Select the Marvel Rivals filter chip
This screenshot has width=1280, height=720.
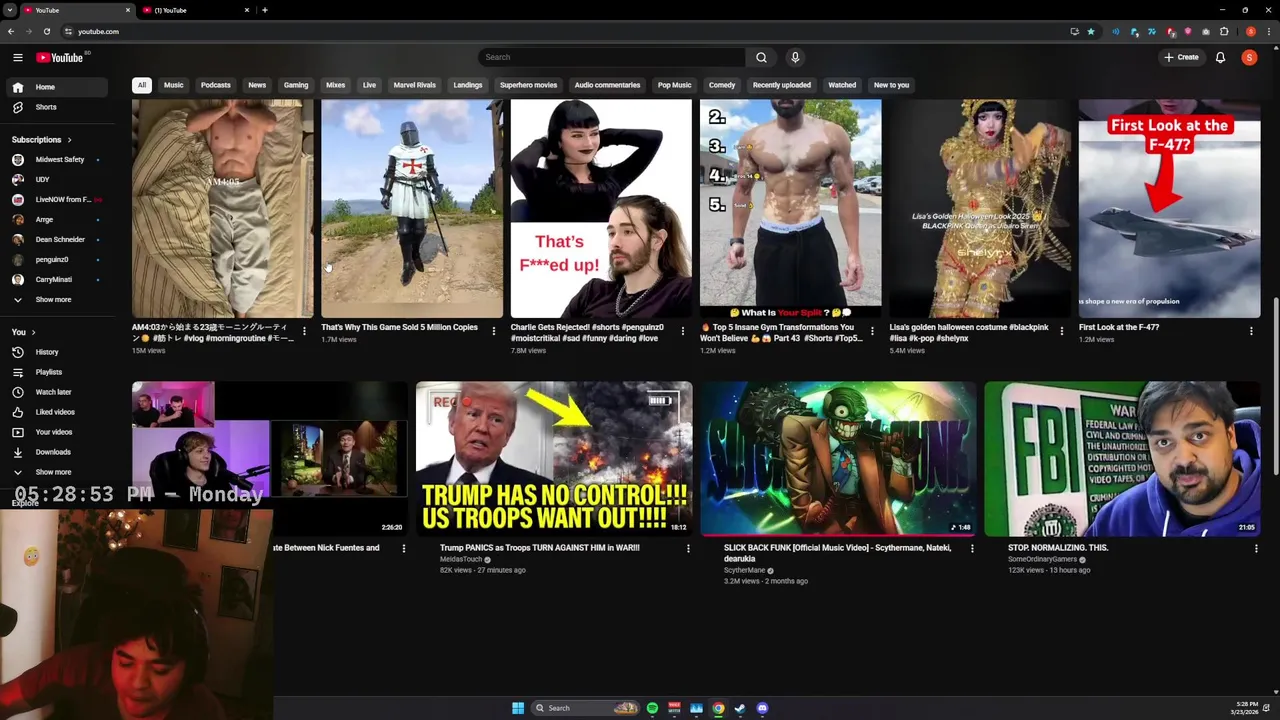point(414,85)
